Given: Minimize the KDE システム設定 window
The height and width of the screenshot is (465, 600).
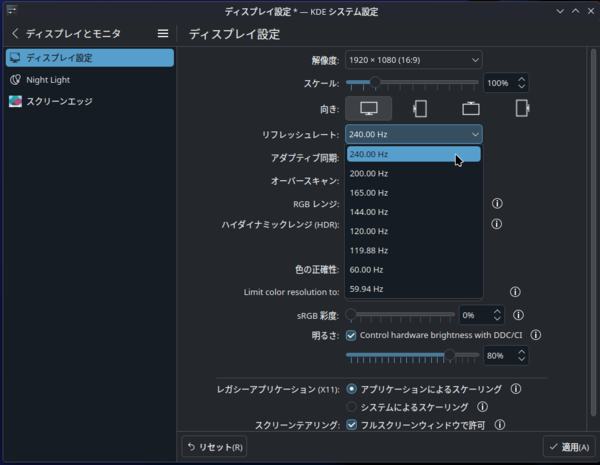Looking at the screenshot, I should point(560,11).
